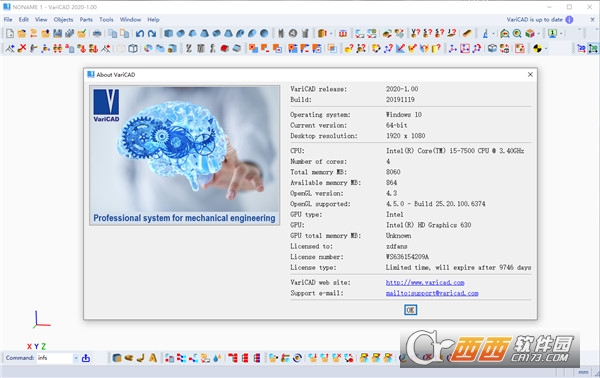Click the red X delete objects icon
600x378 pixels.
point(22,49)
